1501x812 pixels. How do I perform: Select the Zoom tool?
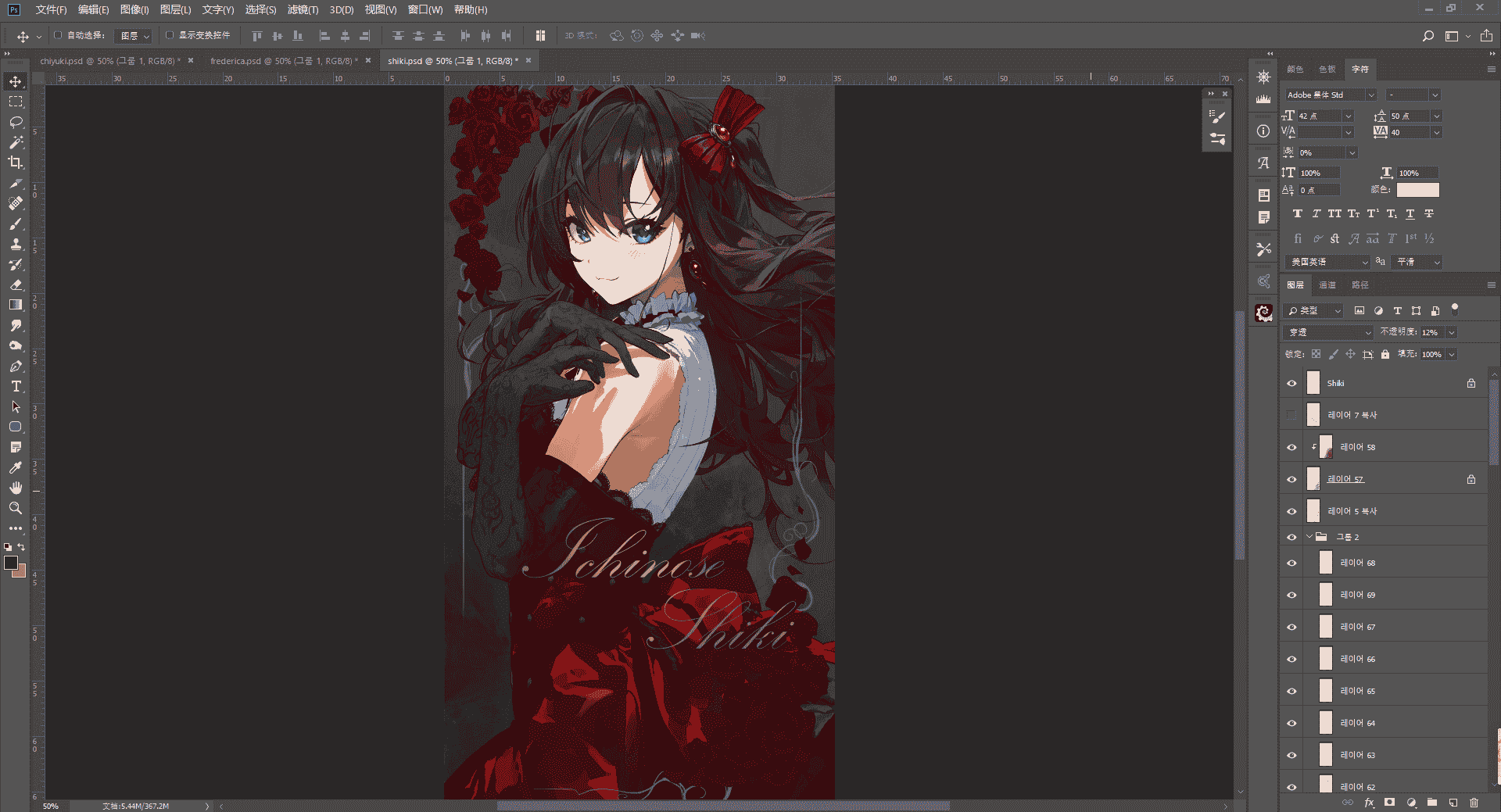[x=16, y=508]
